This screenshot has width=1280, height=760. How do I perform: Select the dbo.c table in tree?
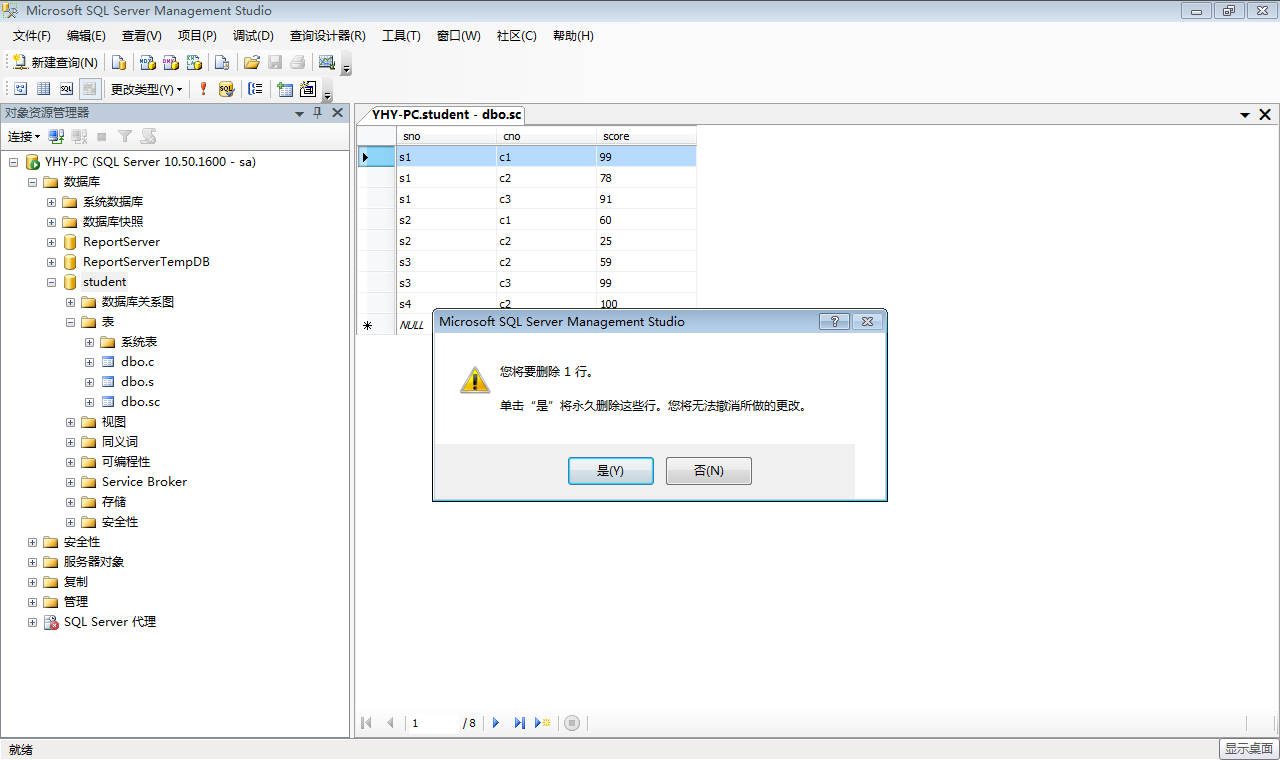(x=138, y=362)
